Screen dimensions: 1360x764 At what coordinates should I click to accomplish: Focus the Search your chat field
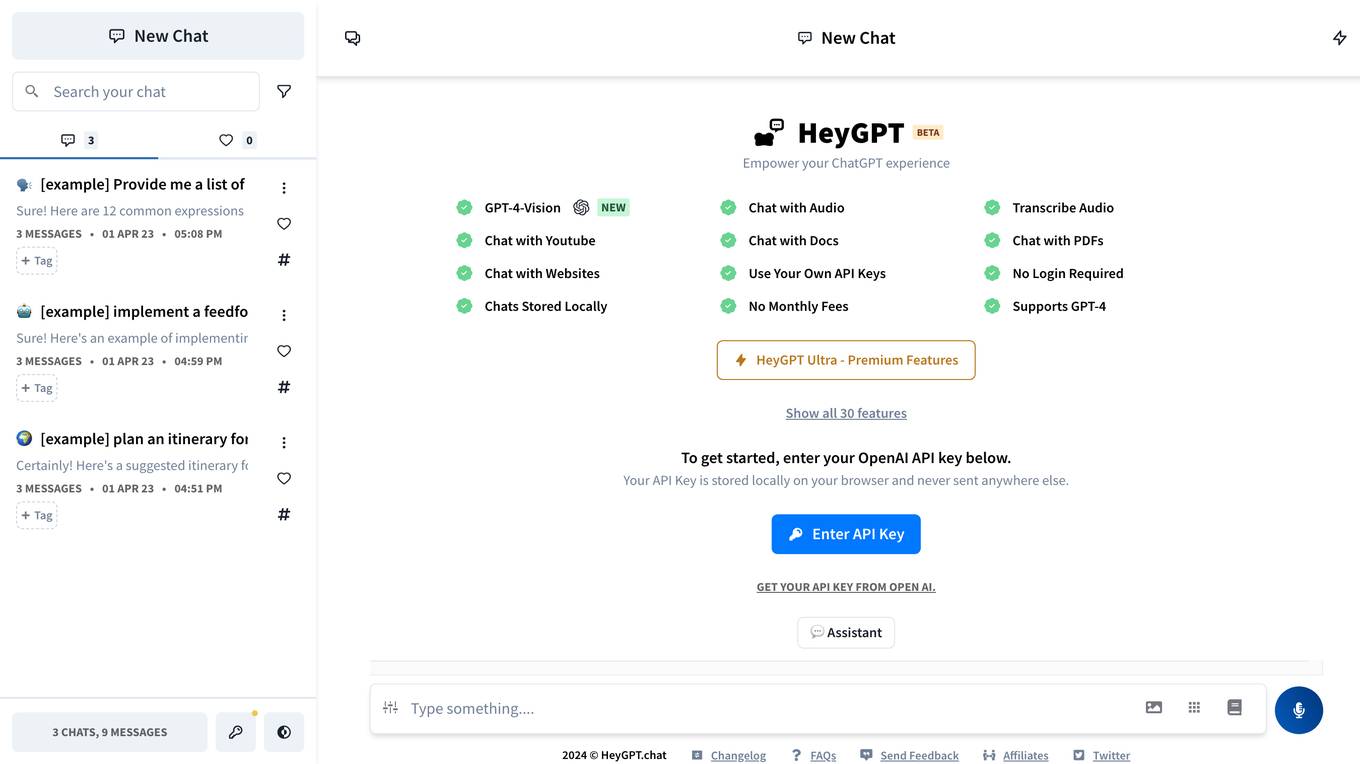coord(136,91)
